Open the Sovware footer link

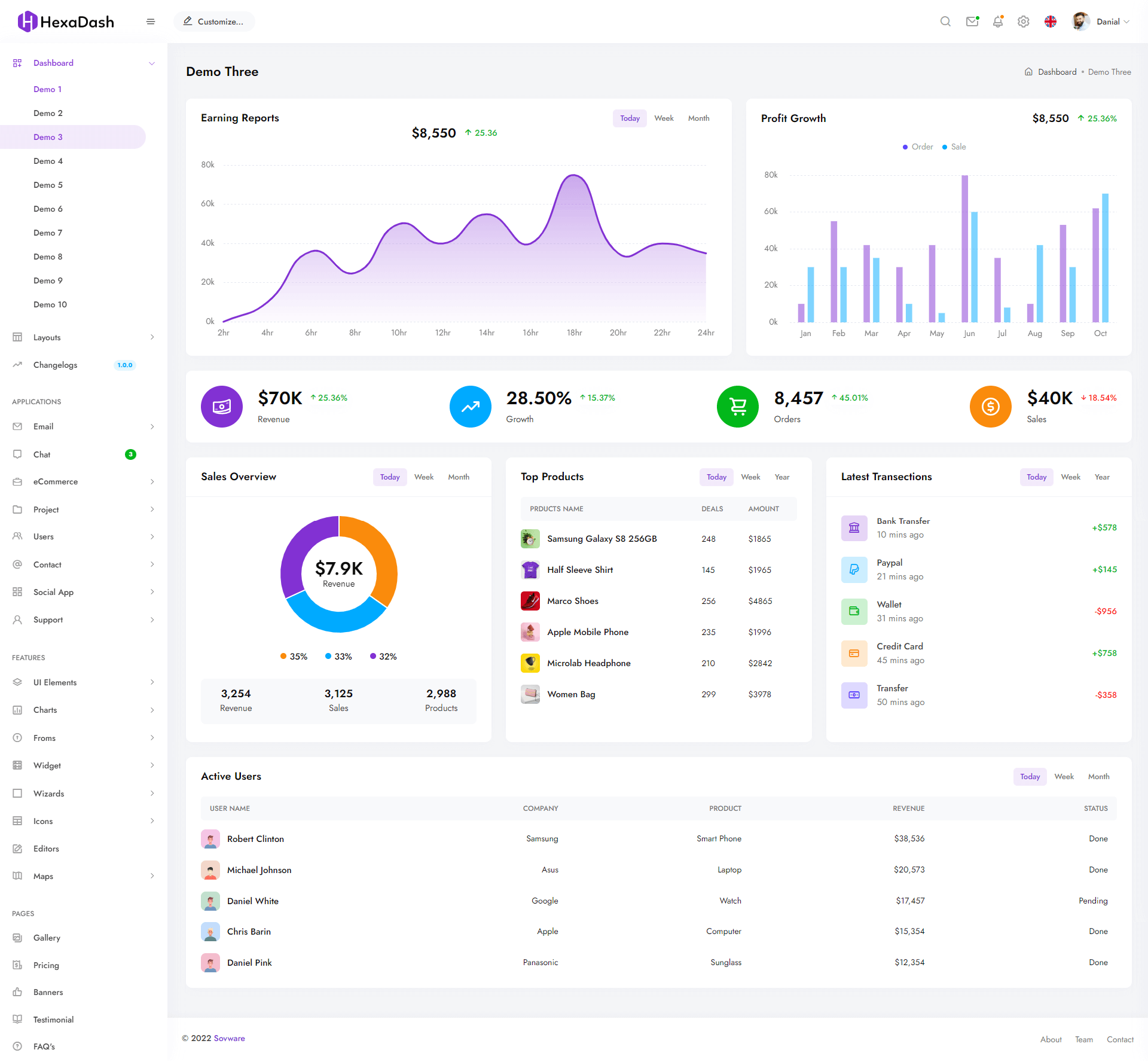pos(230,1039)
